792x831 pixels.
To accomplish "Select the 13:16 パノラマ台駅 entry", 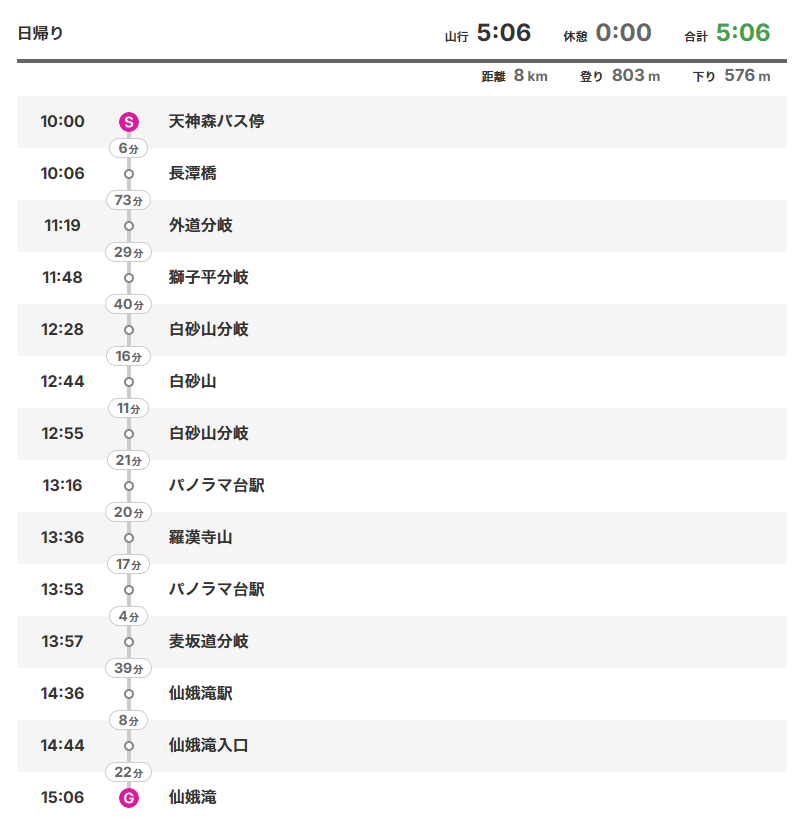I will [216, 486].
